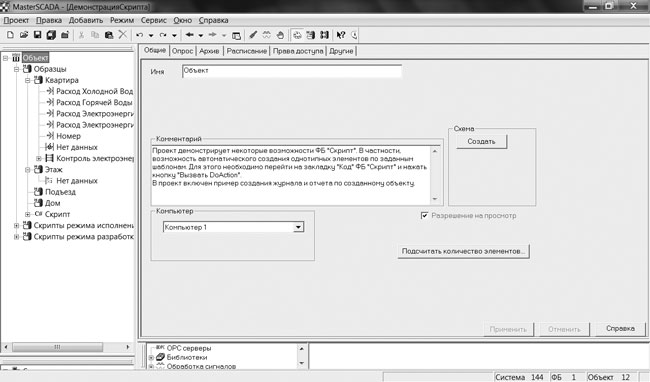
Task: Click the Имя input field
Action: [x=292, y=71]
